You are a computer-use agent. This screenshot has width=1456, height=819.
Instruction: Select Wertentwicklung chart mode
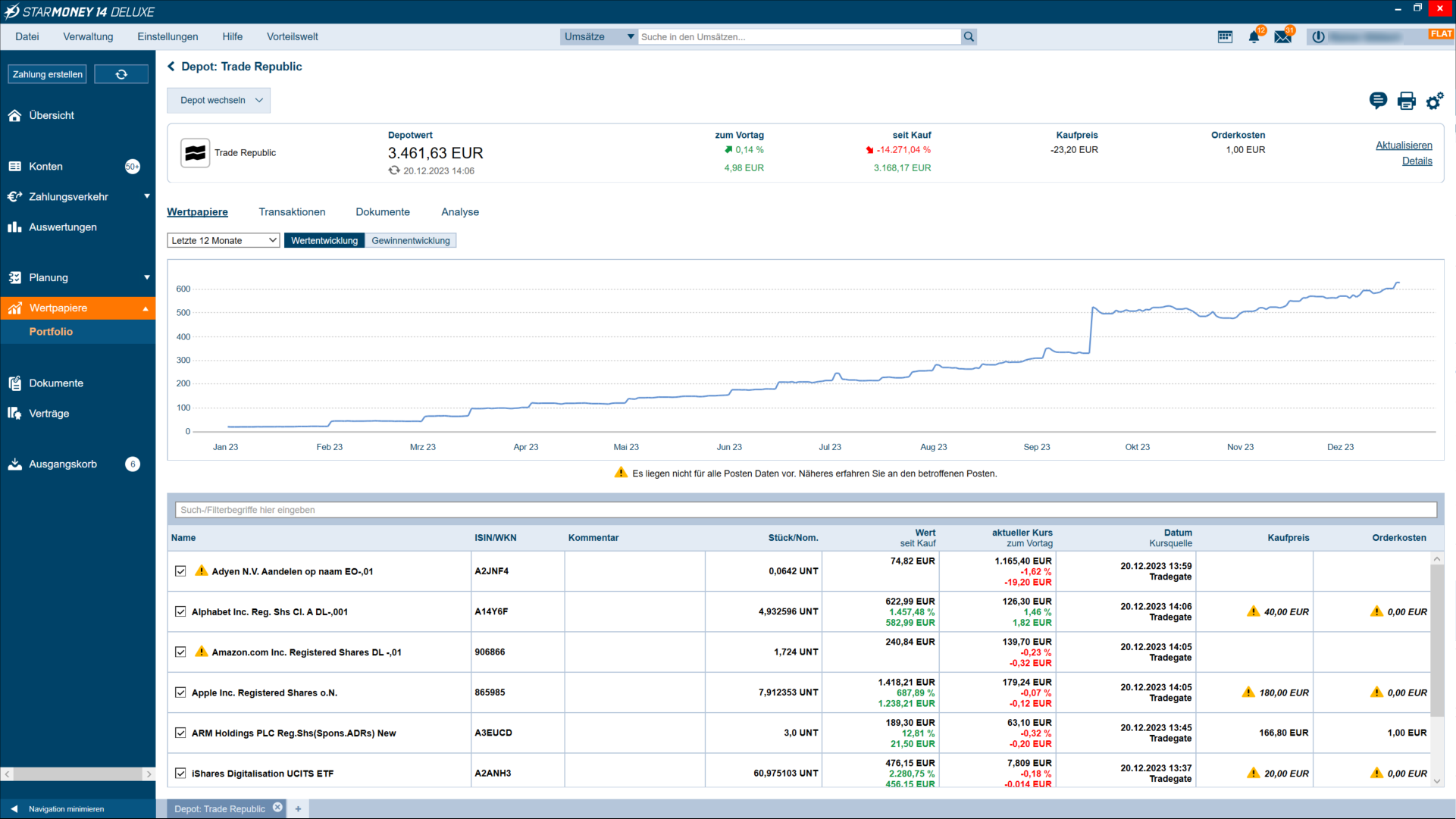tap(324, 240)
